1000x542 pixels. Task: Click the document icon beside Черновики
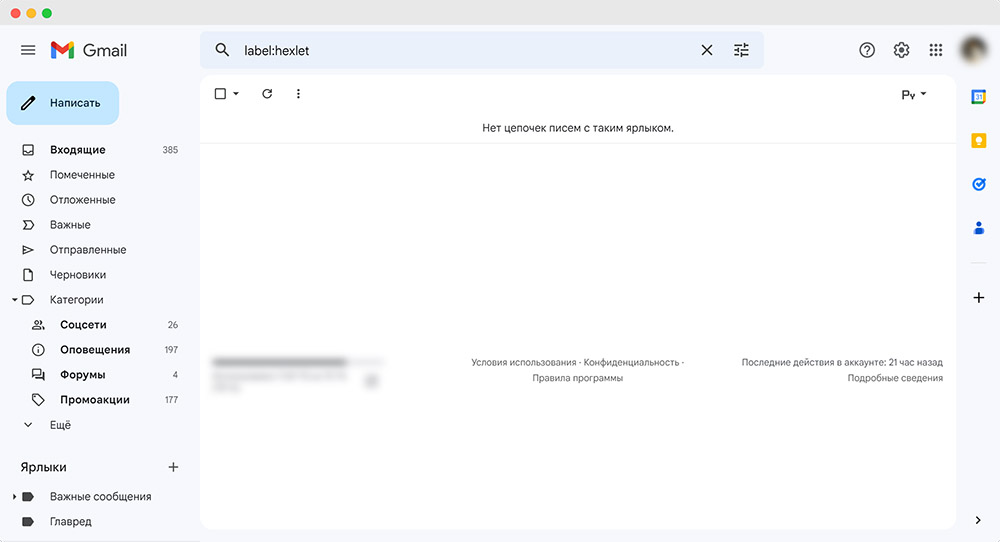coord(28,275)
